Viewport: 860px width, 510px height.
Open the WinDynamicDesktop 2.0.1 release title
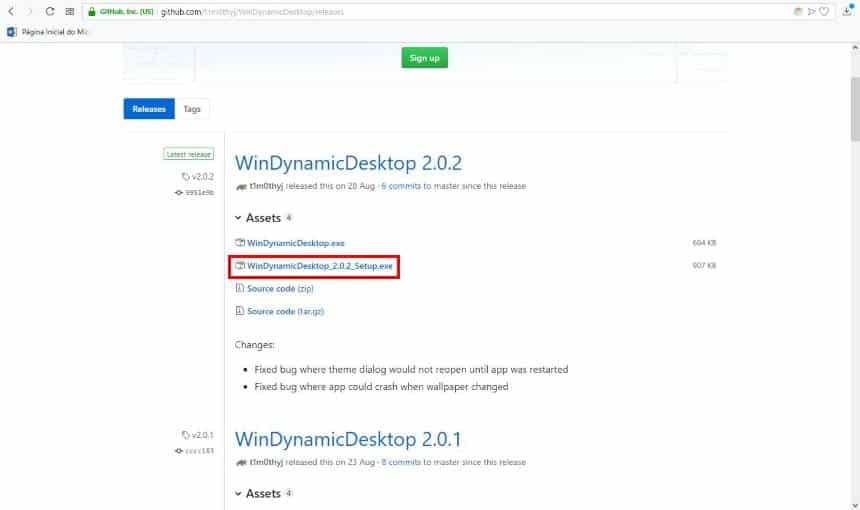(x=348, y=439)
